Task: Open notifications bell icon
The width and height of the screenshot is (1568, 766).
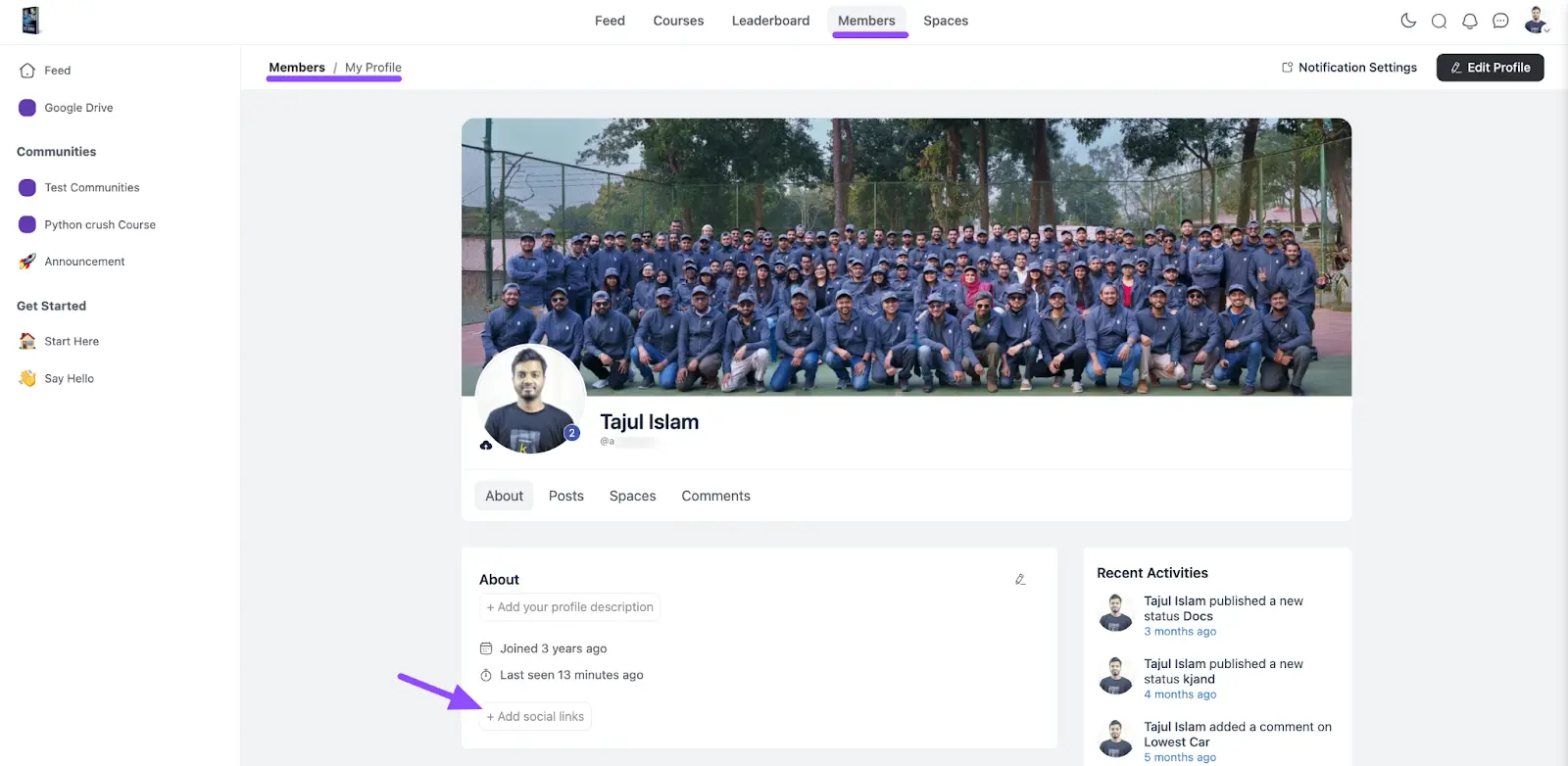Action: click(x=1470, y=21)
